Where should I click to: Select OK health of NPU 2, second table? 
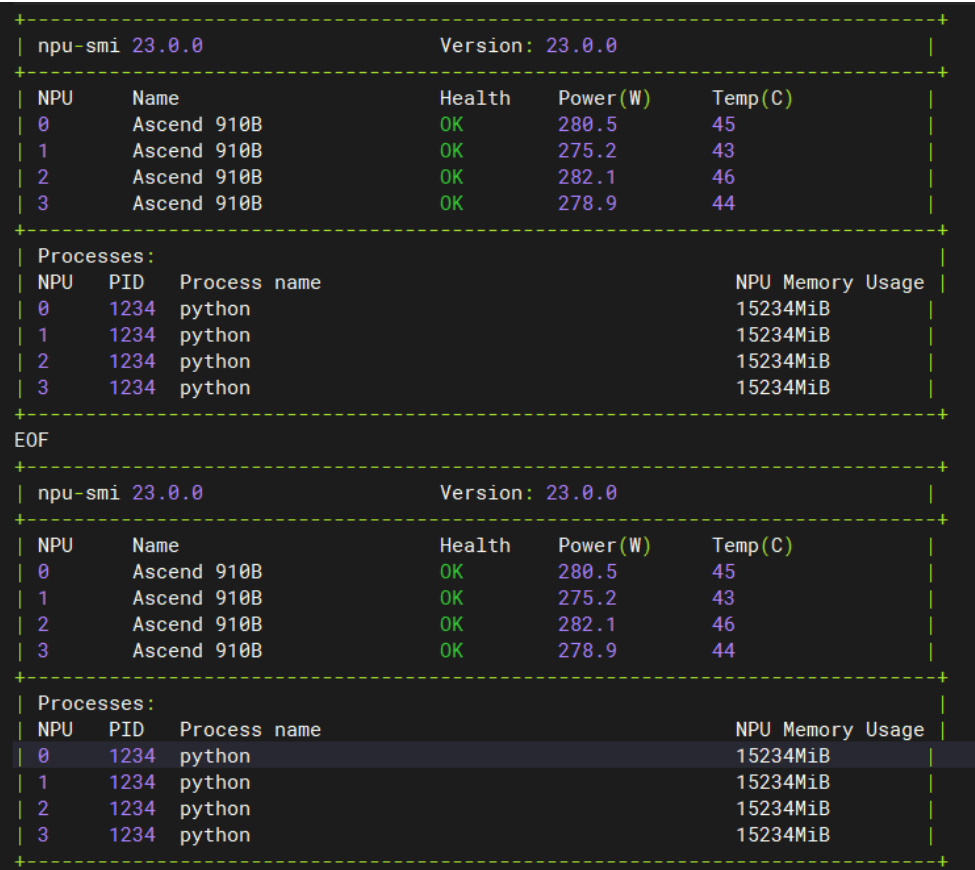(x=451, y=624)
